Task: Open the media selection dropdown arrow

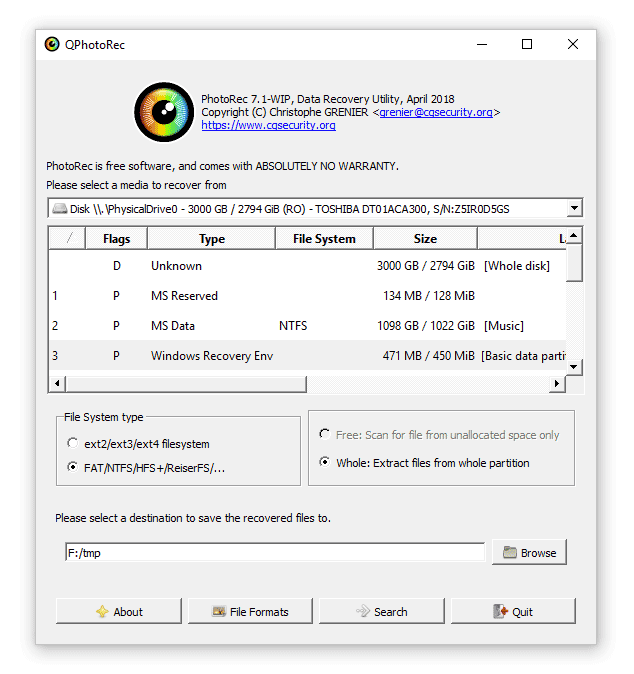Action: [x=574, y=208]
